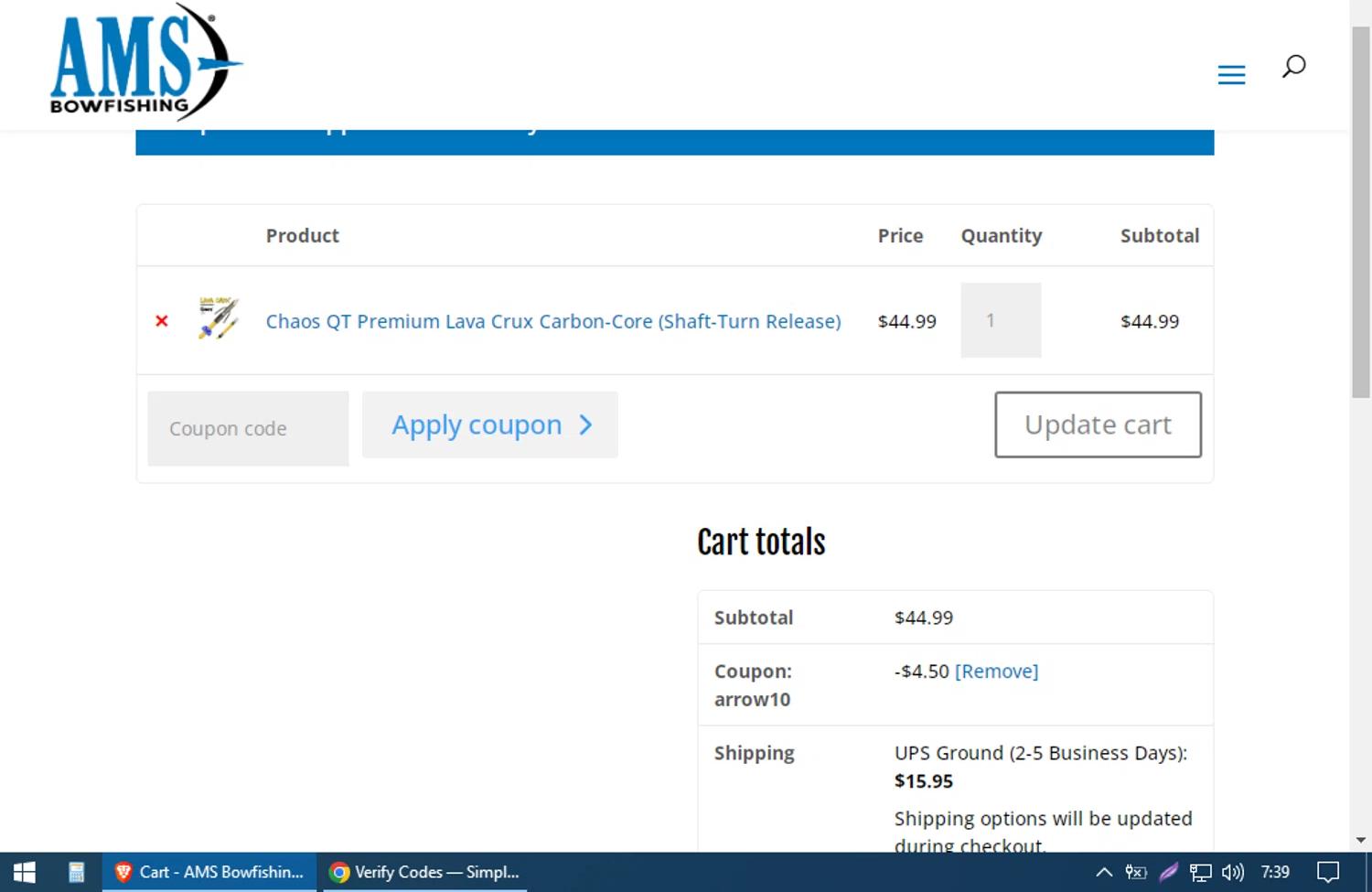Viewport: 1372px width, 892px height.
Task: Remove the arrow10 coupon
Action: point(996,672)
